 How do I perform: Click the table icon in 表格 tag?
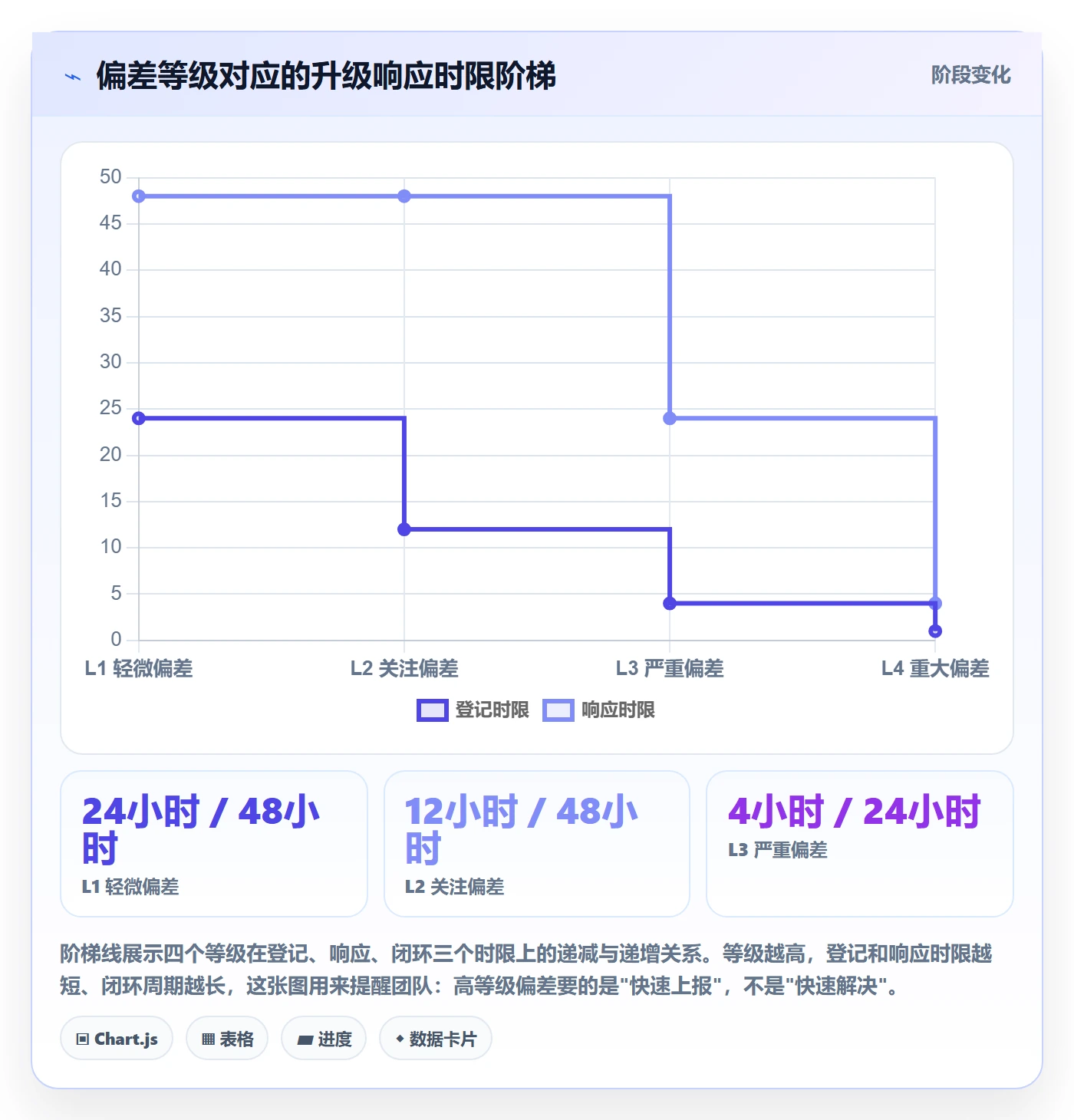[x=208, y=1039]
